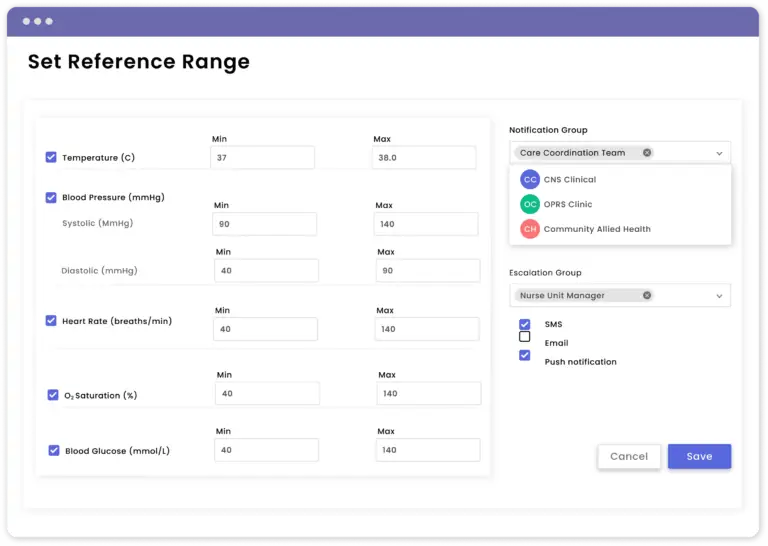Click the Temperature Max field showing 38.0
The width and height of the screenshot is (768, 546).
point(424,158)
